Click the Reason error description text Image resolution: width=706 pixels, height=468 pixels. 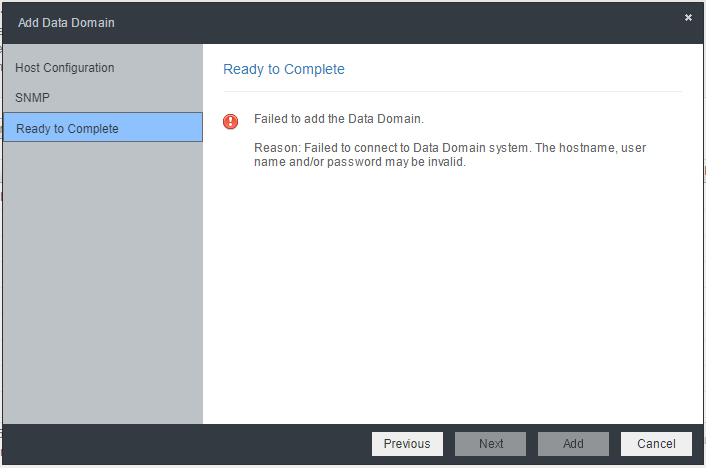[x=450, y=154]
